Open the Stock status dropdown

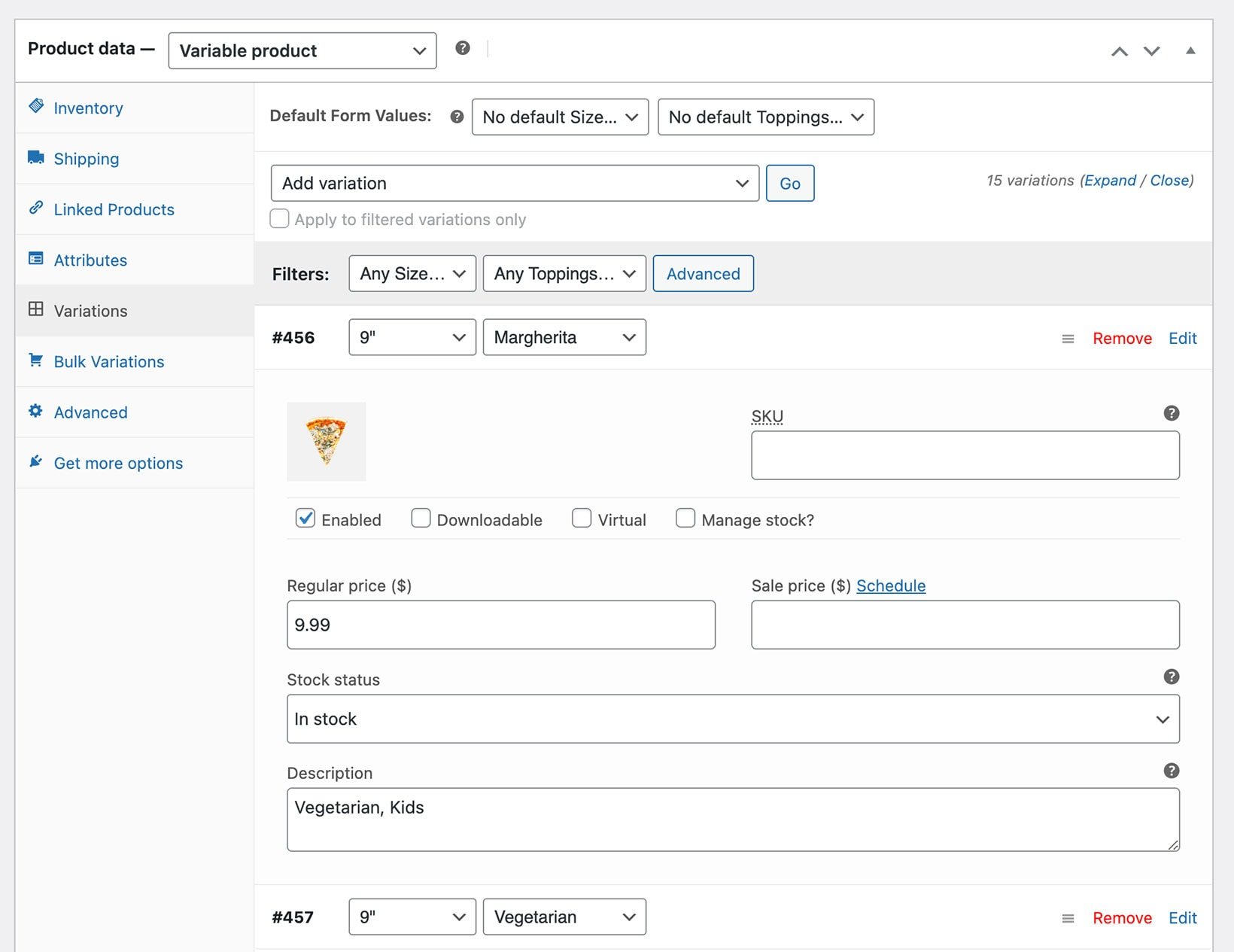click(x=732, y=719)
